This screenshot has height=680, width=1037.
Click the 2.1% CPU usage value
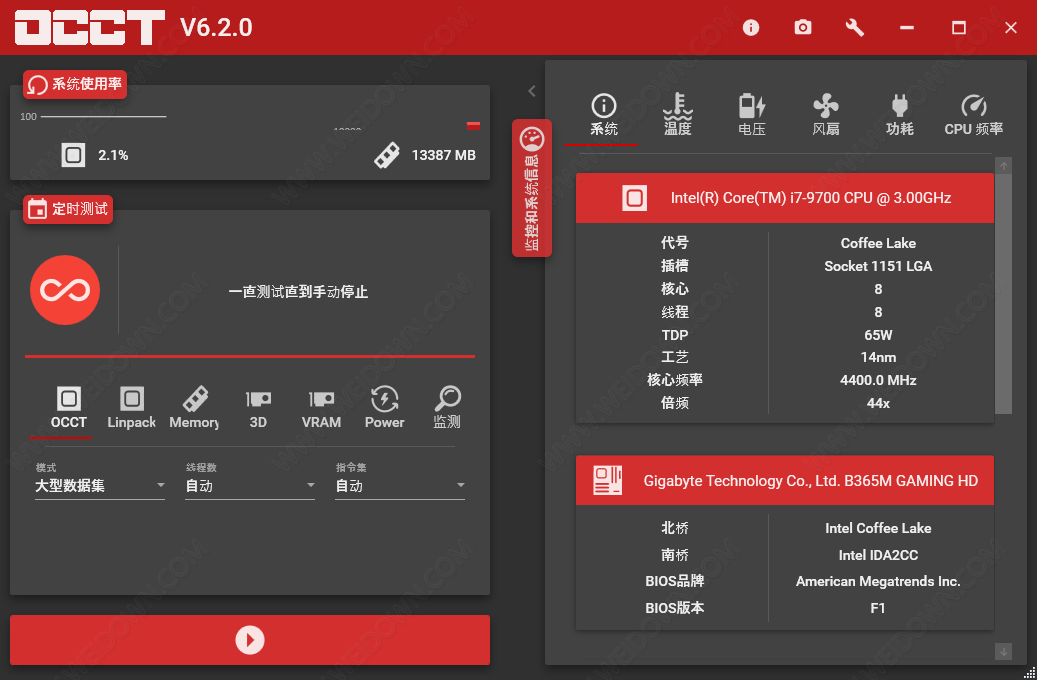[x=113, y=155]
